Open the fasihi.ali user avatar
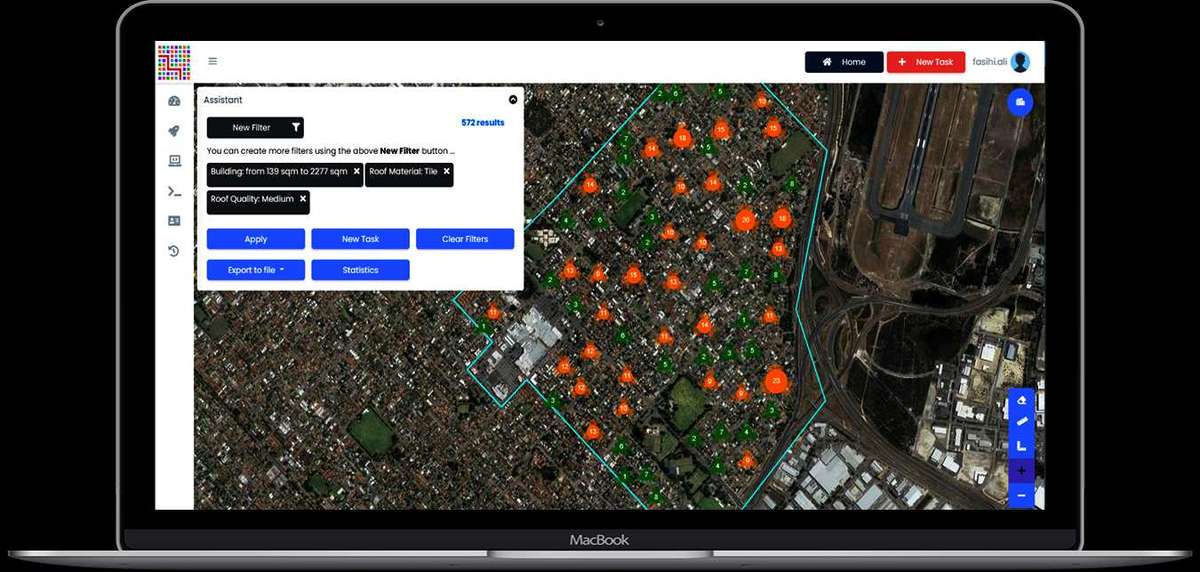Screen dimensions: 1200x572 (x=1020, y=62)
